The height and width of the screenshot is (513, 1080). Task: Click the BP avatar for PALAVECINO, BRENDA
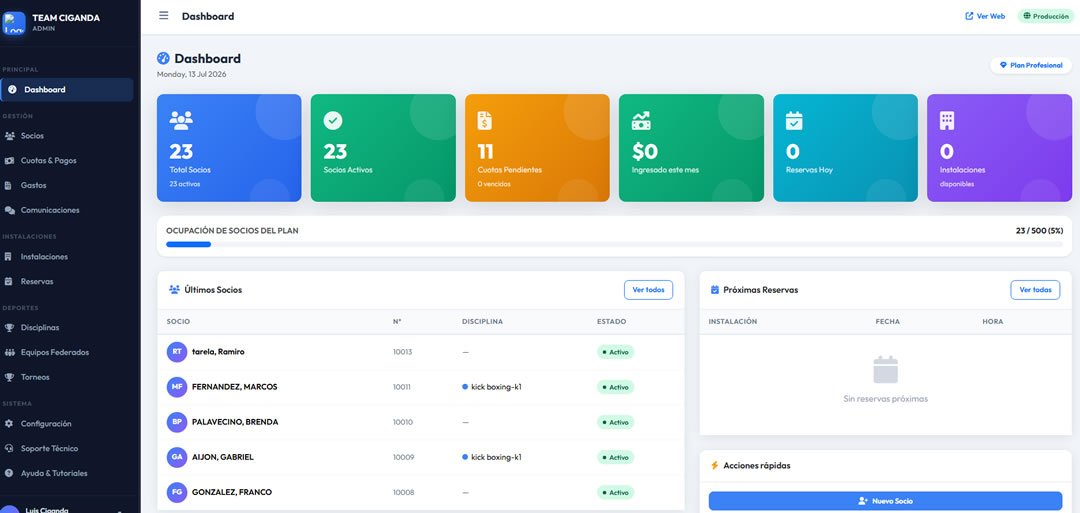(x=177, y=422)
